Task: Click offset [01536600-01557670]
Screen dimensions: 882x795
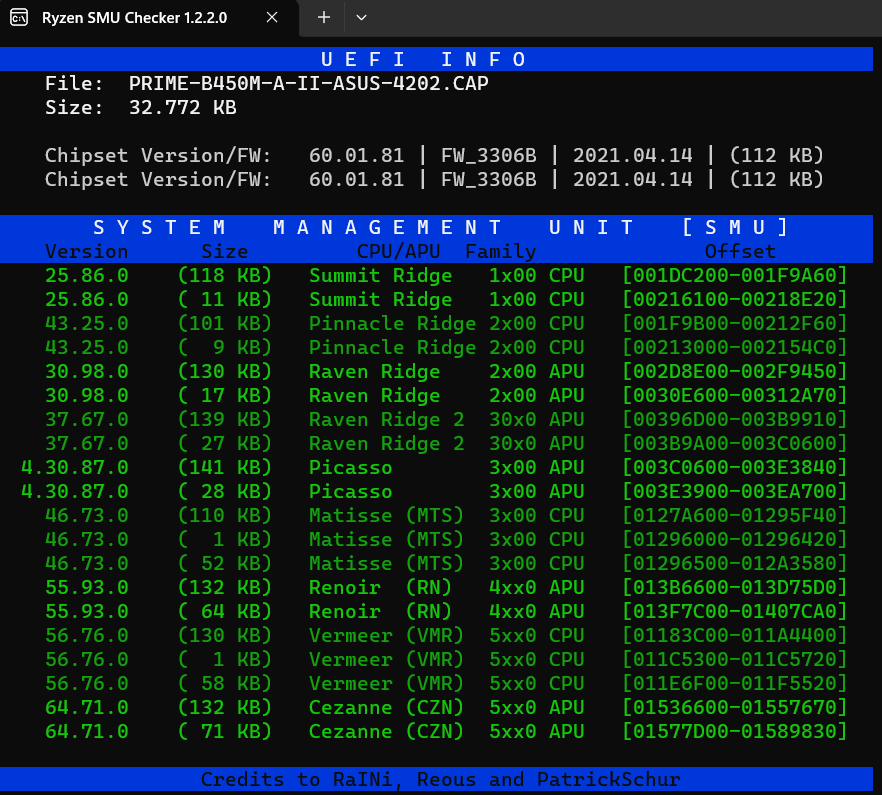Action: (x=734, y=707)
